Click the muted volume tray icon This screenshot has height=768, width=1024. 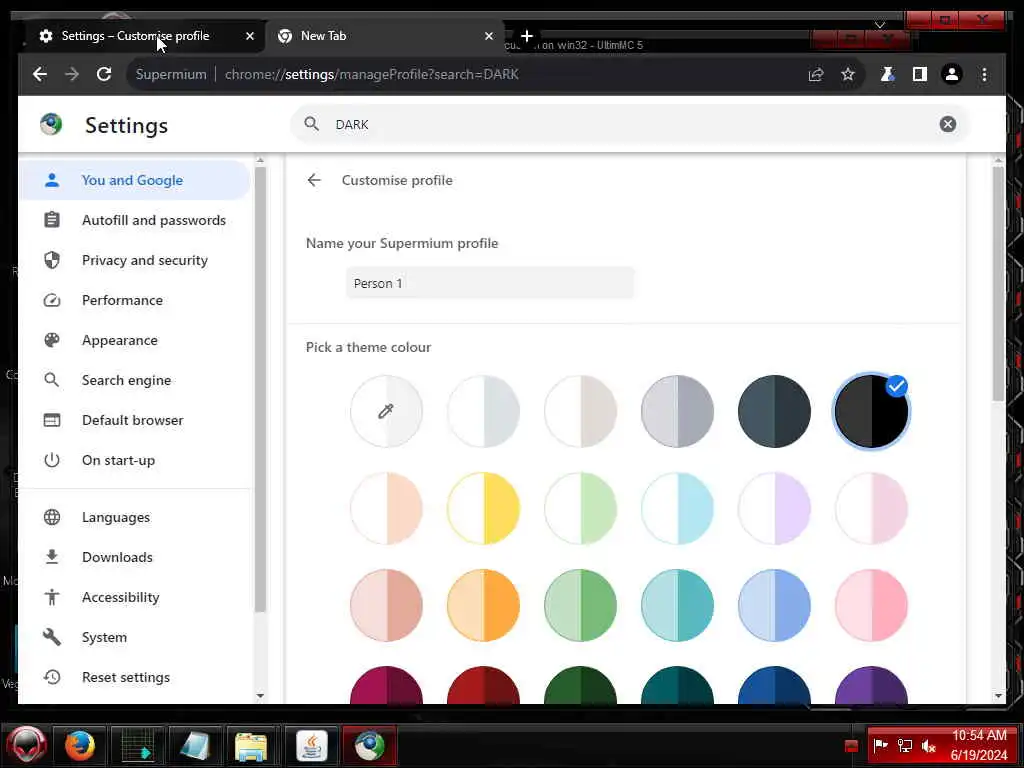click(929, 746)
